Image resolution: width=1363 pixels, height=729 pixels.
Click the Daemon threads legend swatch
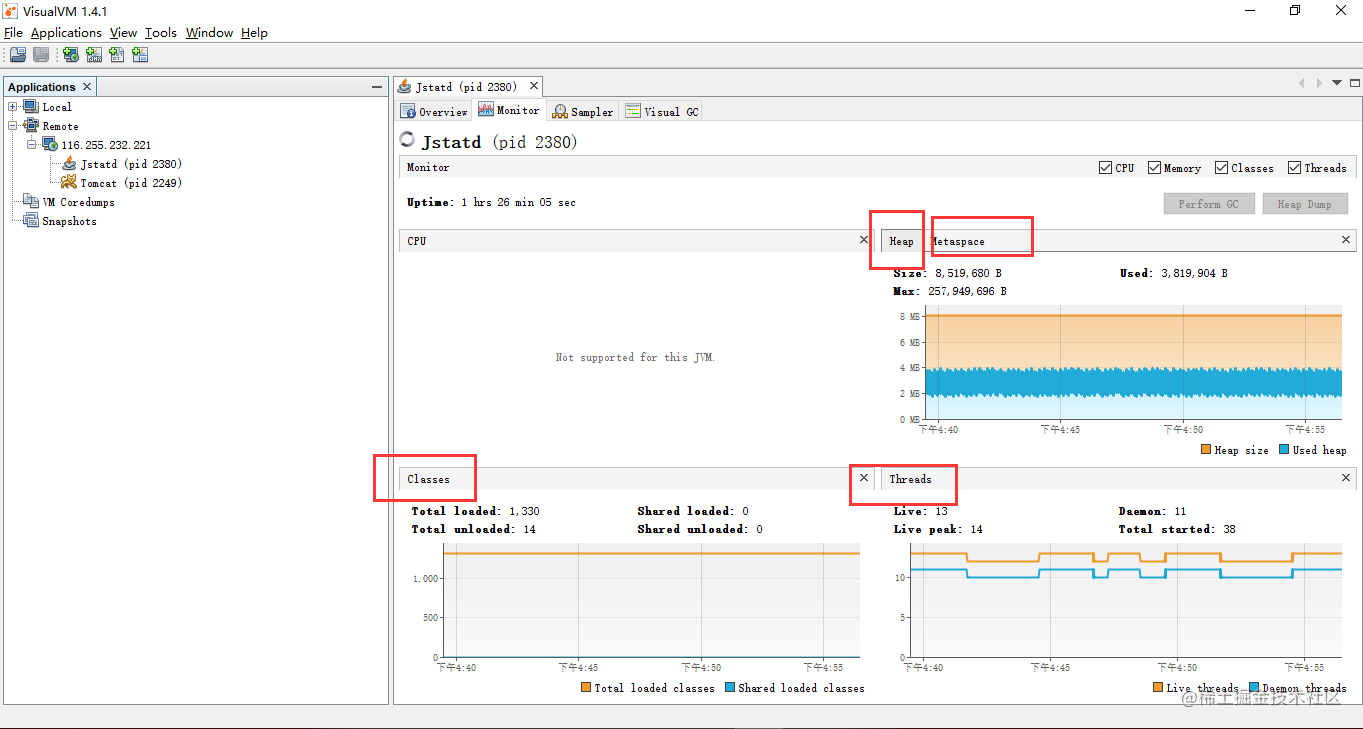tap(1254, 687)
